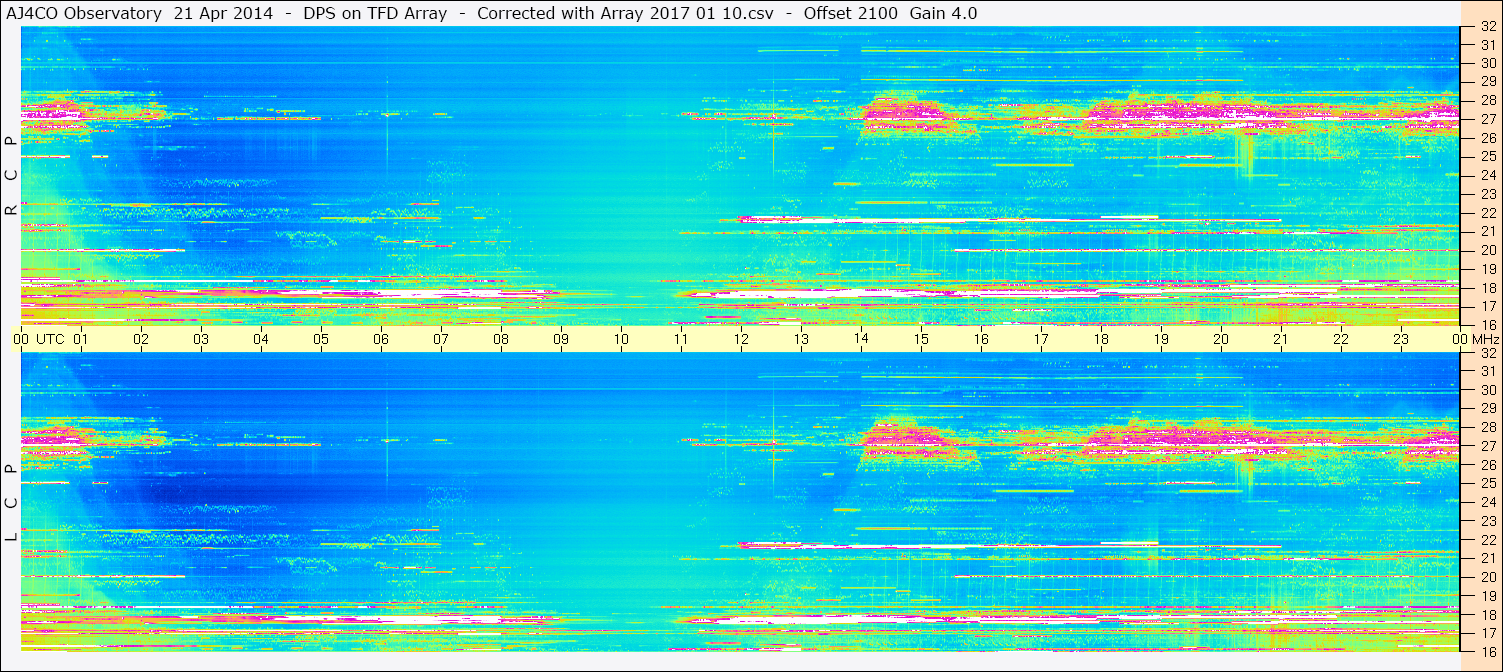Click the 'AJ4CO Observatory' title text
The image size is (1503, 672).
pos(84,13)
